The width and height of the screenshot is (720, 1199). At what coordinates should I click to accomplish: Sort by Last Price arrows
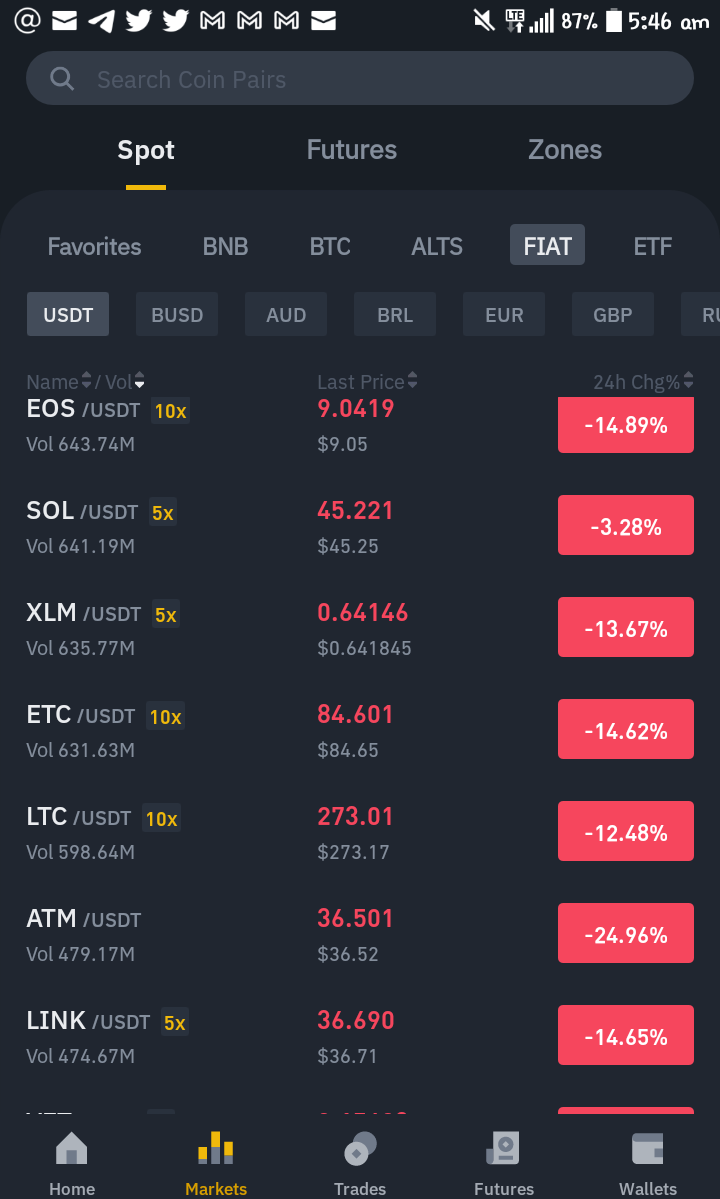[x=413, y=380]
